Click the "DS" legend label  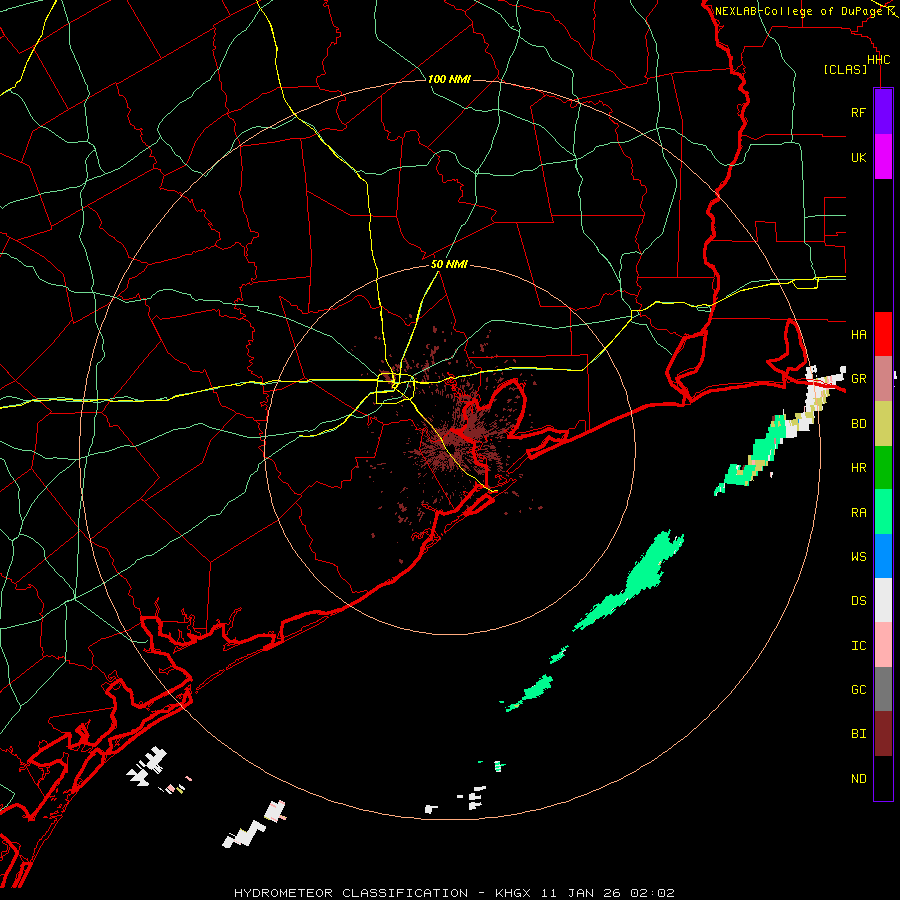pyautogui.click(x=858, y=600)
